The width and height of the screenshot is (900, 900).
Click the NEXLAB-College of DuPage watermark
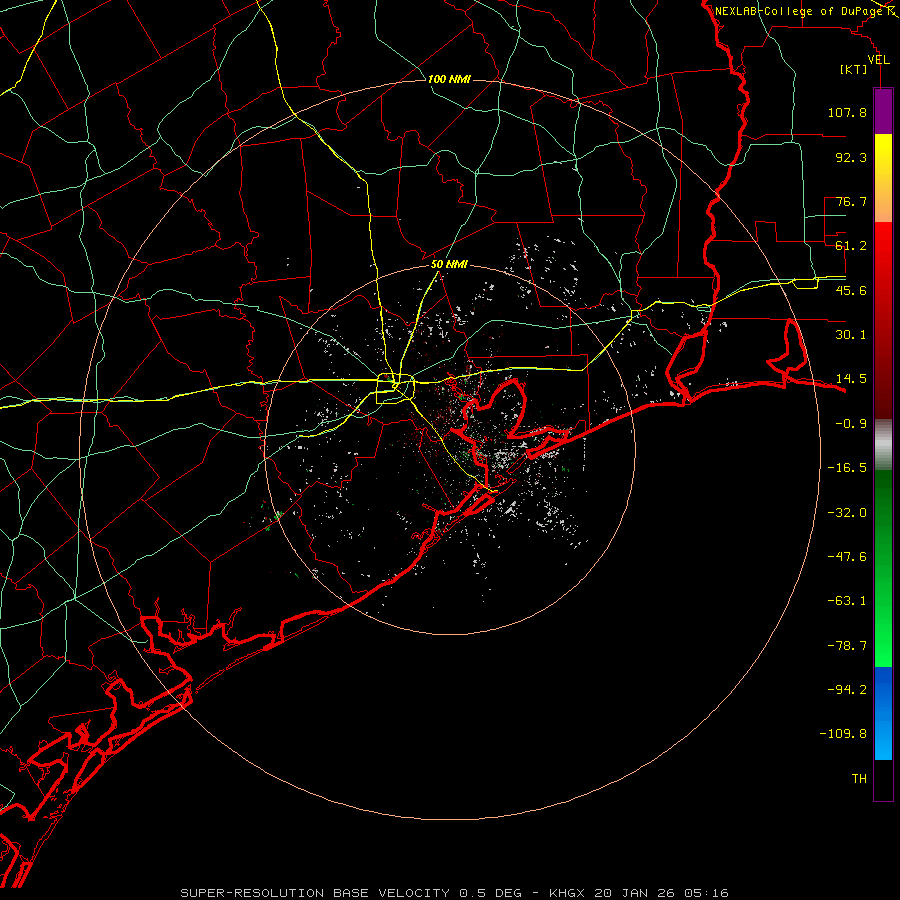[x=805, y=11]
